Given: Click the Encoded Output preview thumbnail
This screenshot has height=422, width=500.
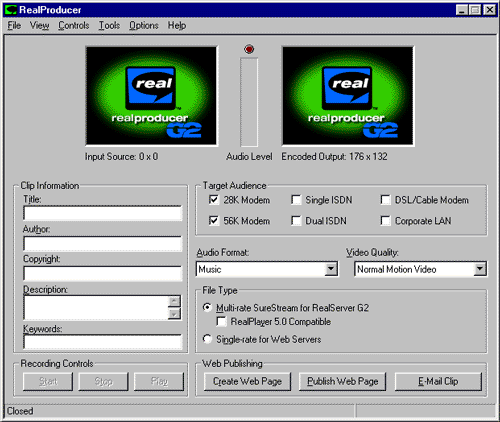Looking at the screenshot, I should tap(348, 96).
